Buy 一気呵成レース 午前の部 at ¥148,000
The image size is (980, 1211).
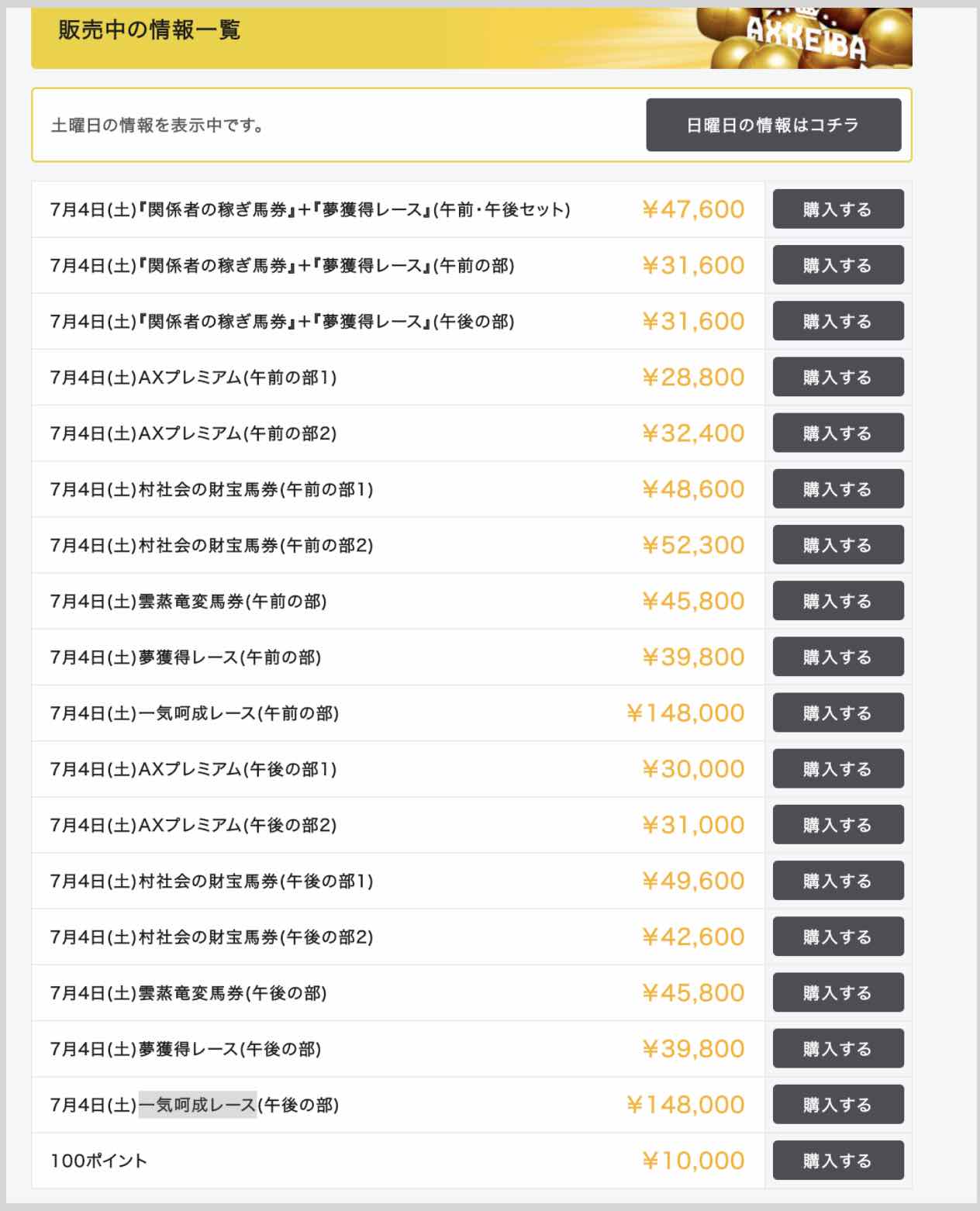(837, 712)
